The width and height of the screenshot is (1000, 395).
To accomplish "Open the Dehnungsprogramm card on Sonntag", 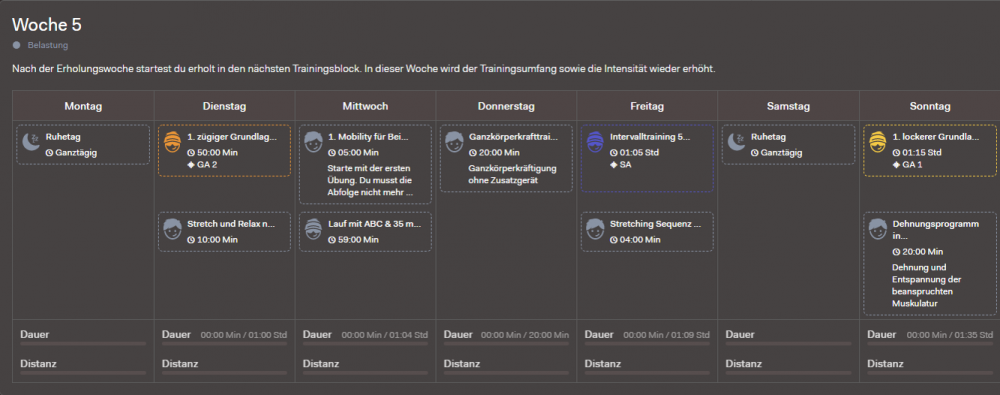I will pyautogui.click(x=930, y=264).
